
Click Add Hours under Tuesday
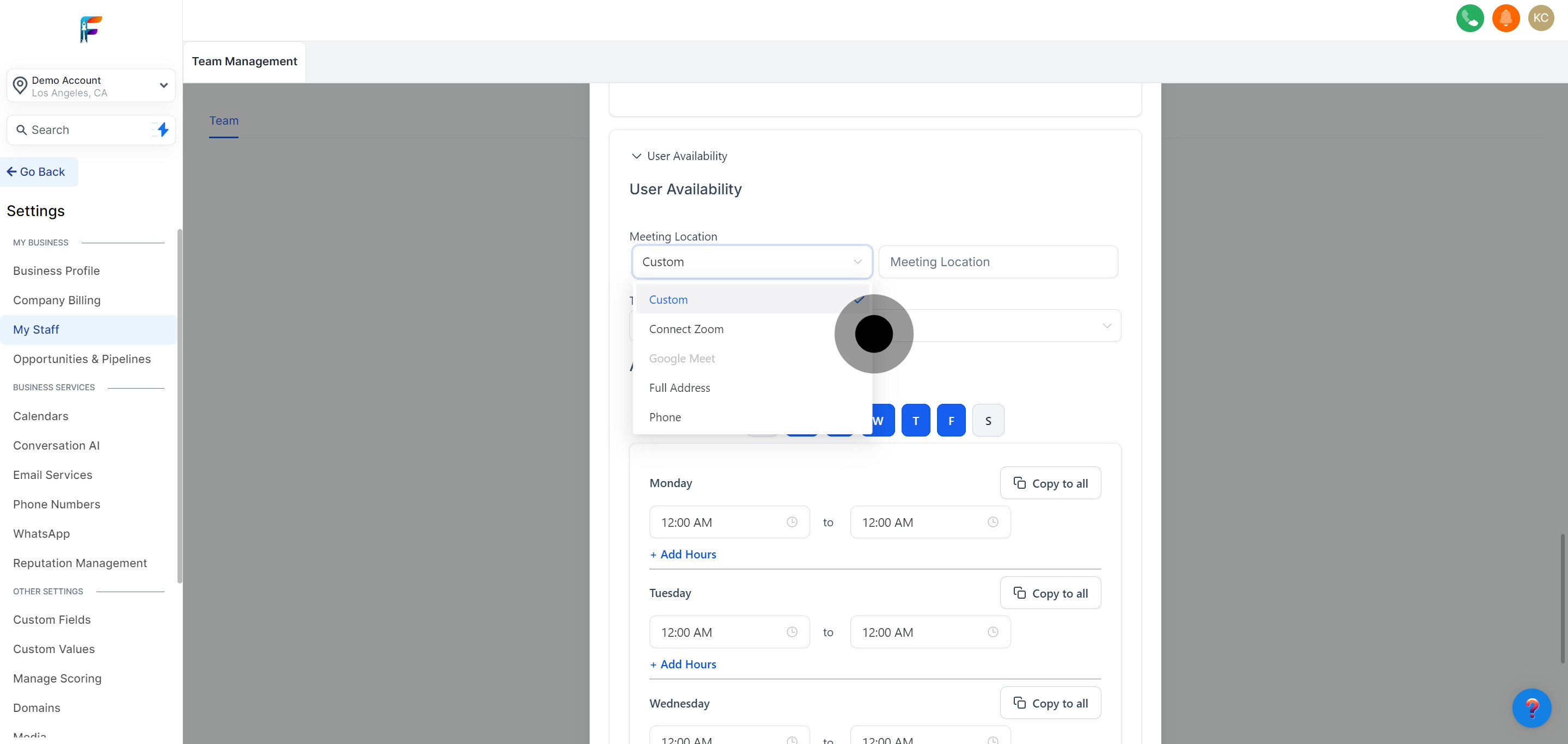[x=683, y=665]
